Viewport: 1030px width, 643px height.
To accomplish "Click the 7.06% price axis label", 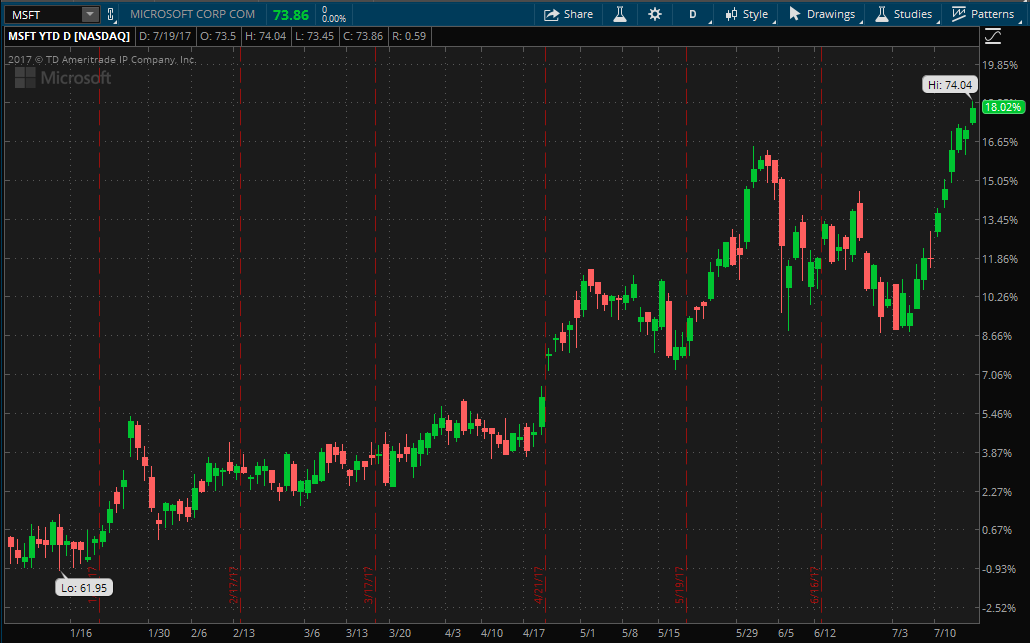I will click(x=997, y=375).
